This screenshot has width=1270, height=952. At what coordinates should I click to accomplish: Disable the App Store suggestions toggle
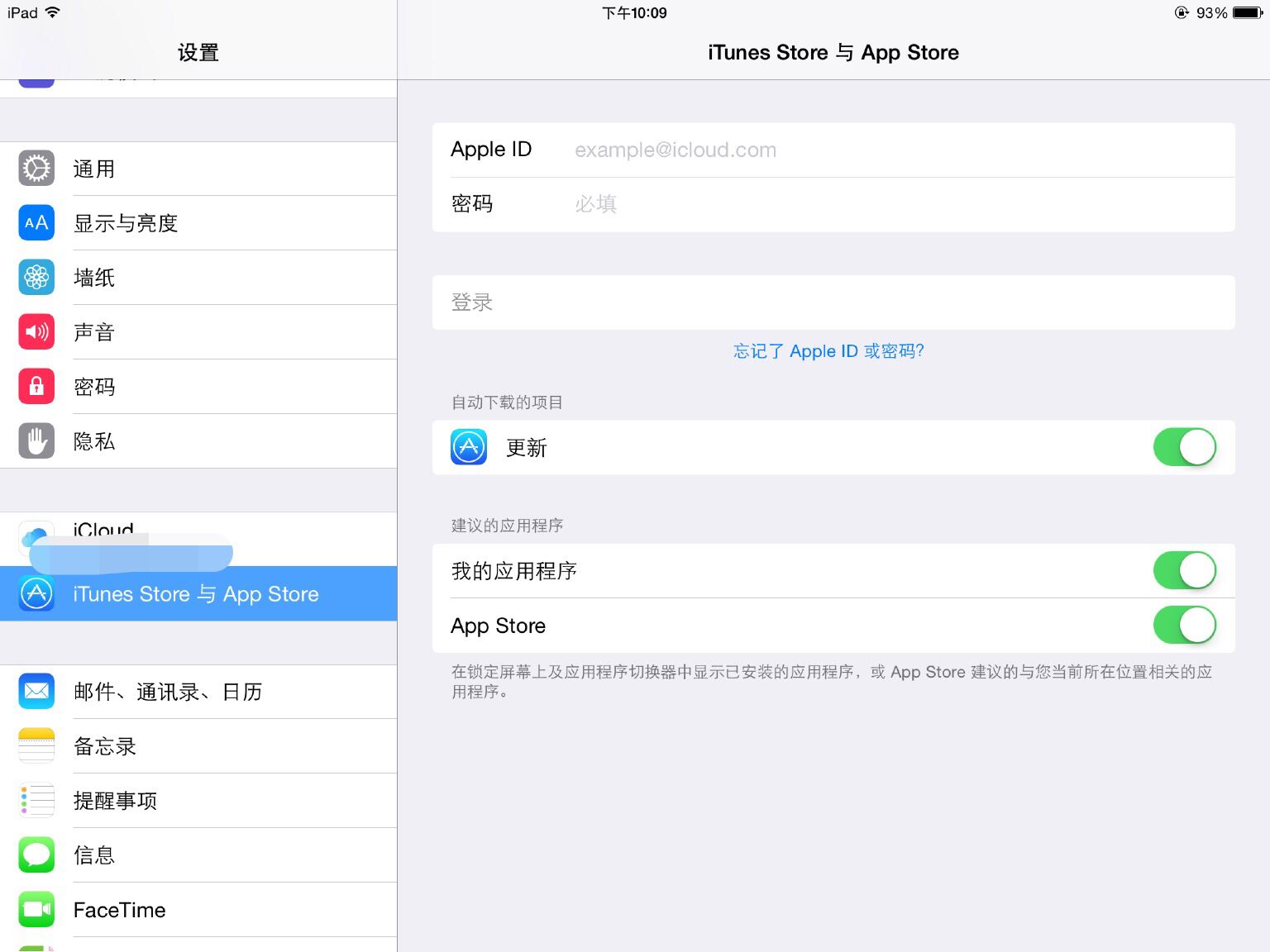point(1184,625)
